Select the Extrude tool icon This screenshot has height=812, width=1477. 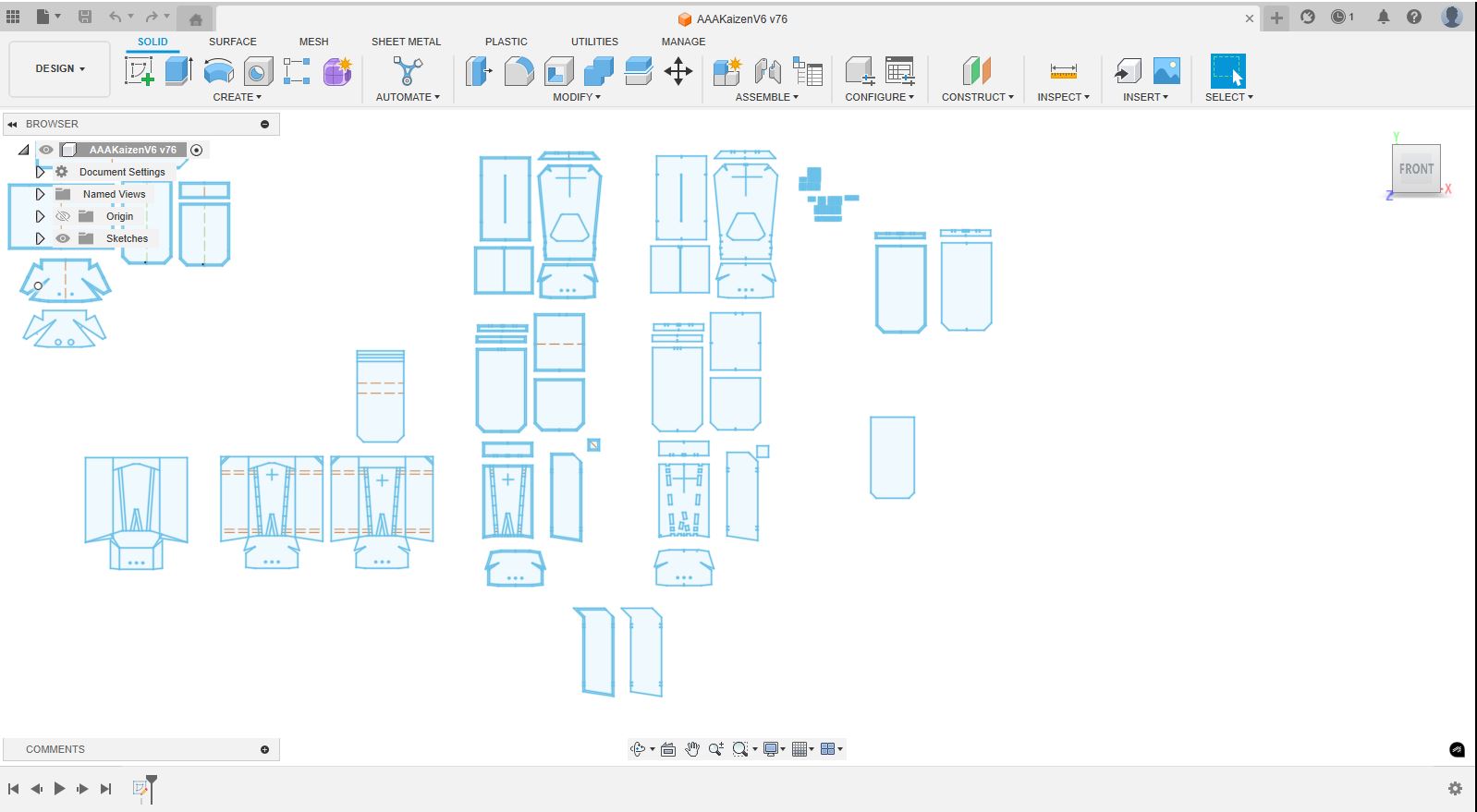coord(178,71)
